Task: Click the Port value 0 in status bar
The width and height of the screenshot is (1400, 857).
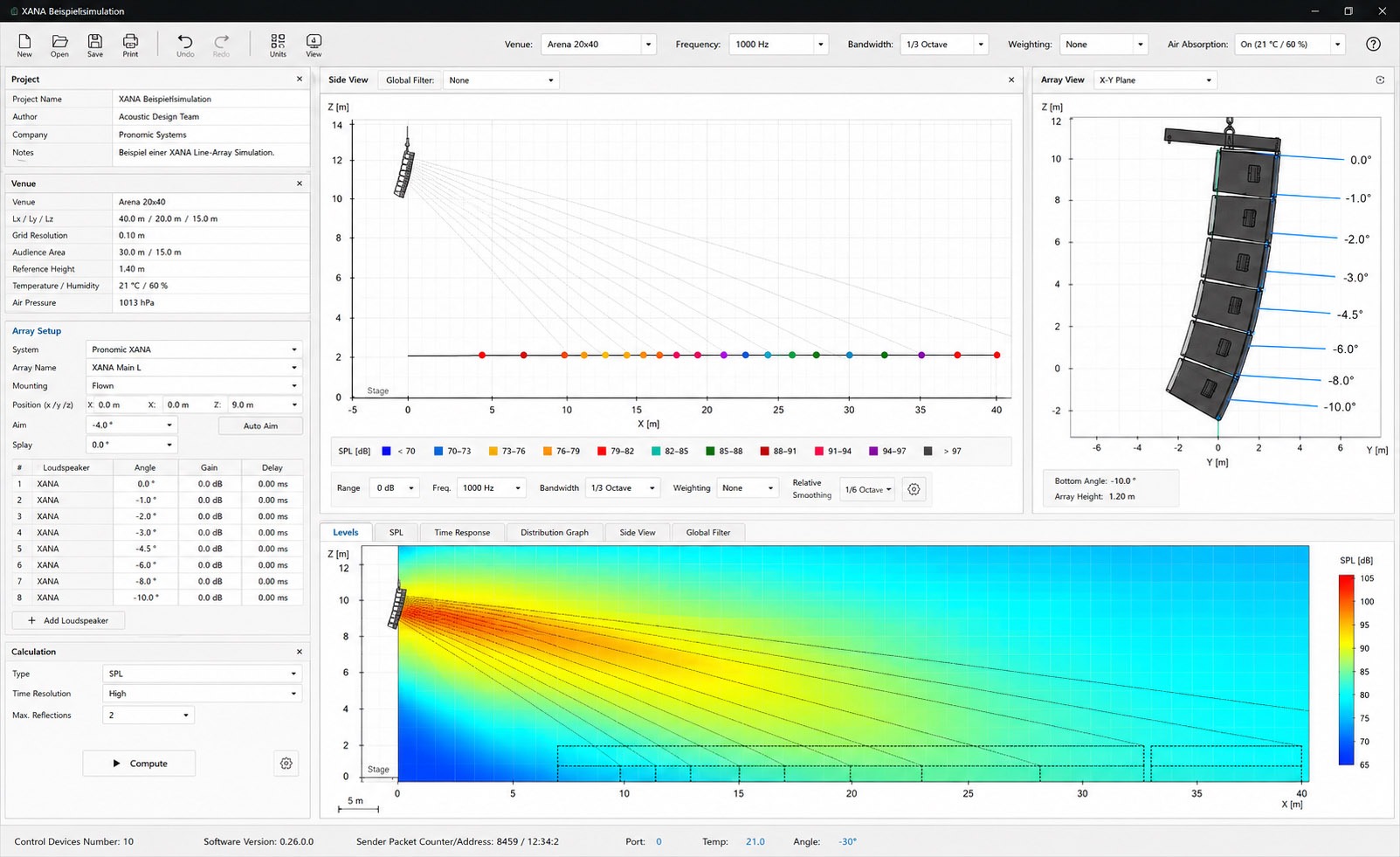Action: [x=659, y=842]
